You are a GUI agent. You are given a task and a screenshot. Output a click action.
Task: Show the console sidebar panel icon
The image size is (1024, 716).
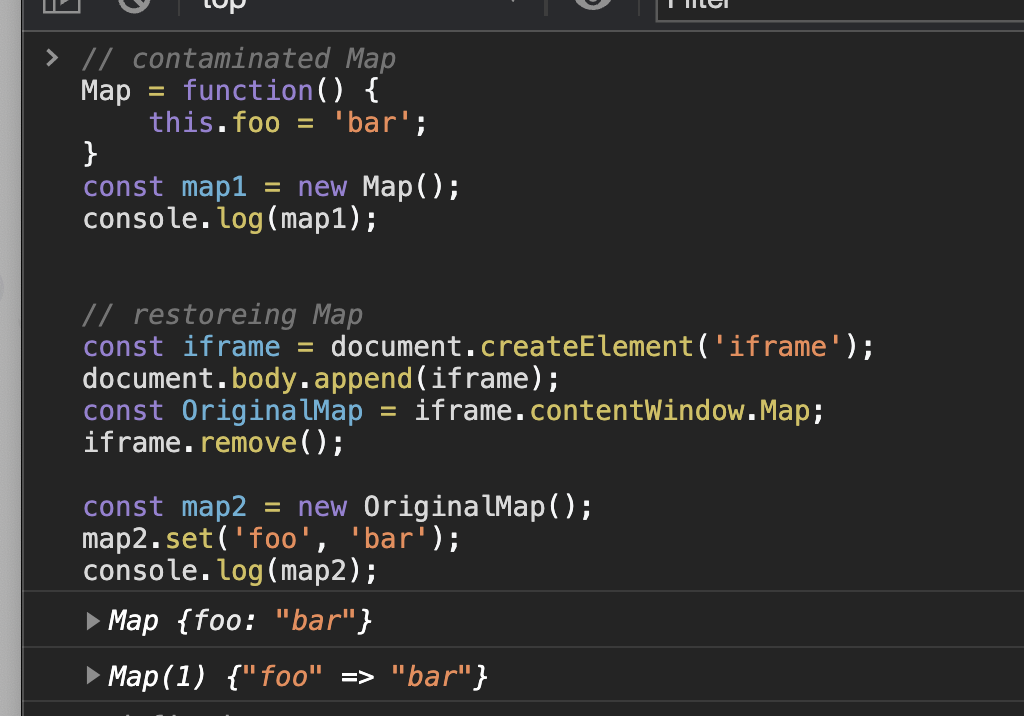click(61, 5)
